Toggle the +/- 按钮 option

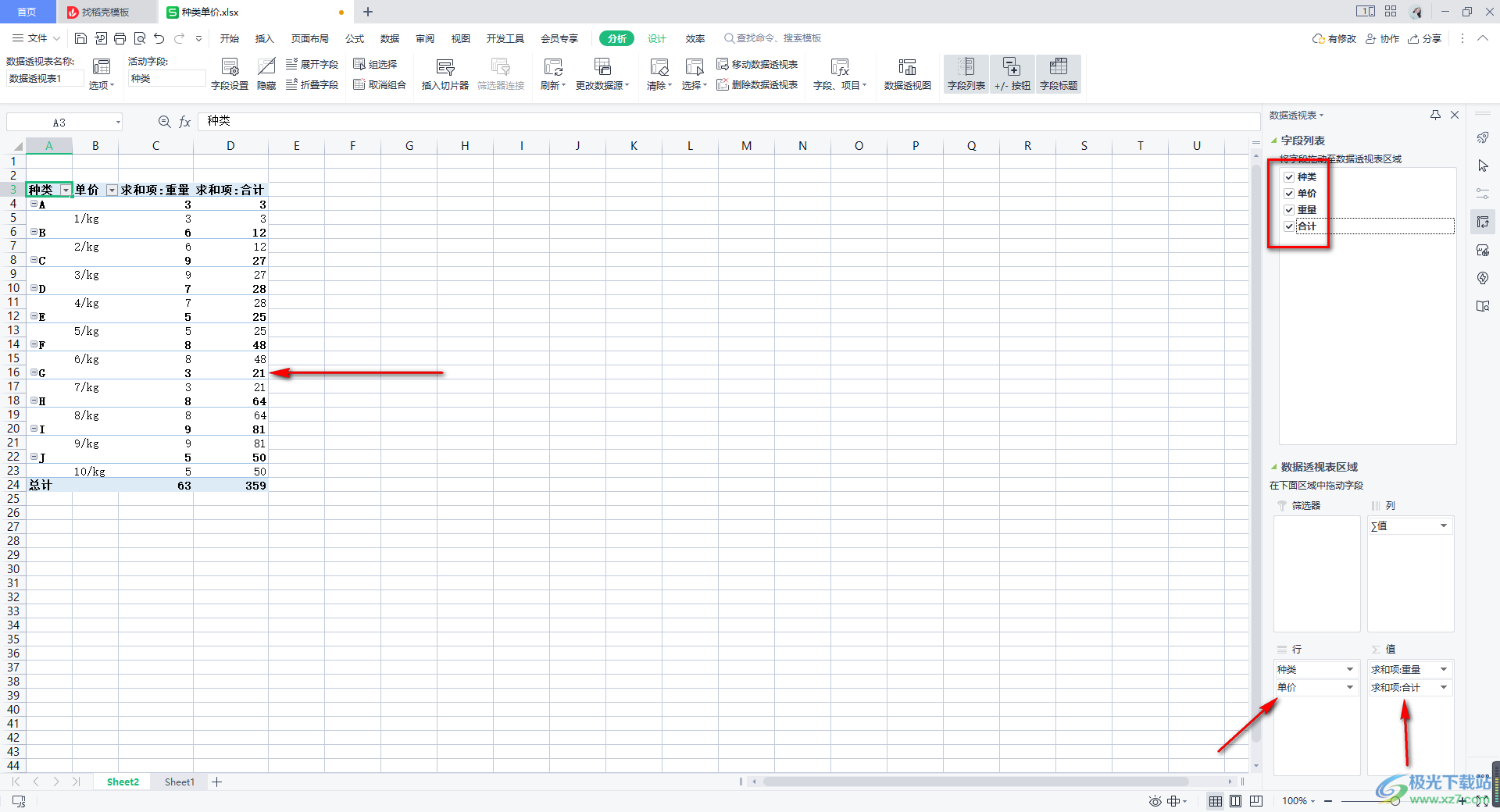1012,74
